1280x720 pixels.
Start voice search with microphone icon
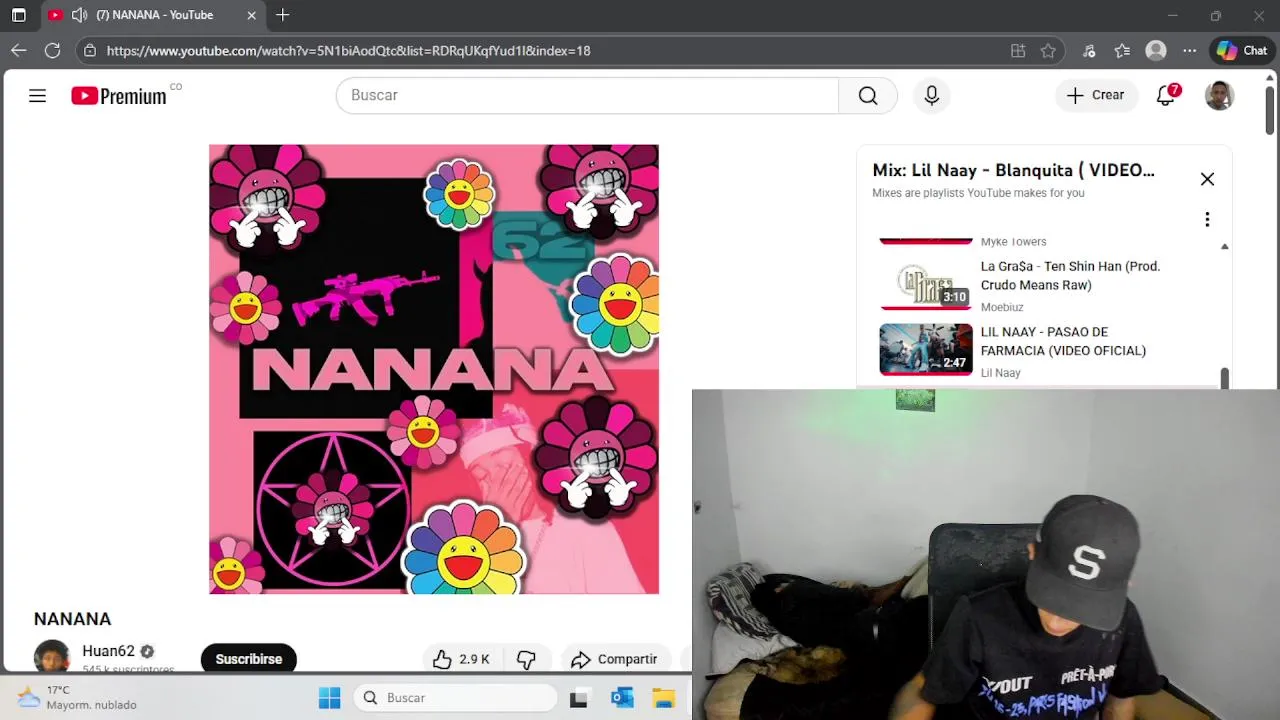pyautogui.click(x=931, y=95)
